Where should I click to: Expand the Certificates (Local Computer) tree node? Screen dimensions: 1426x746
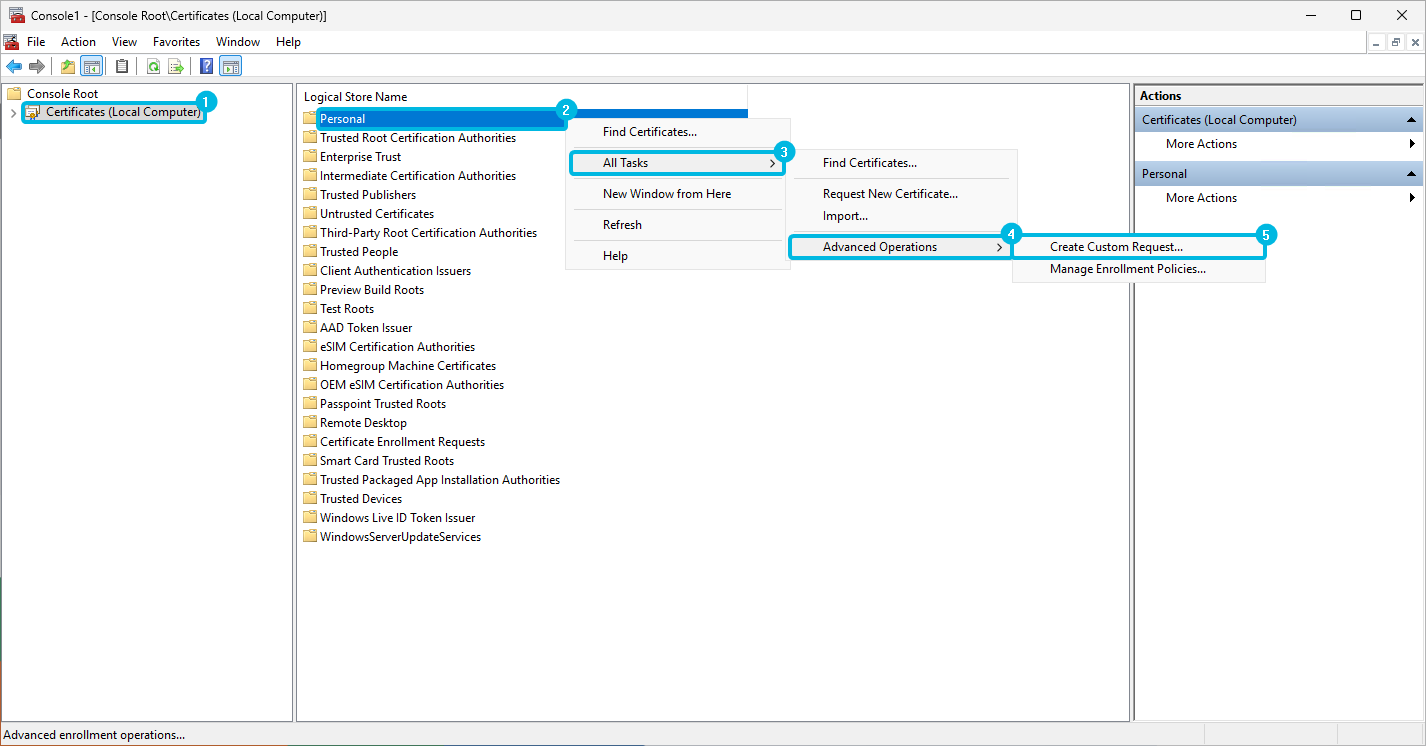click(13, 113)
